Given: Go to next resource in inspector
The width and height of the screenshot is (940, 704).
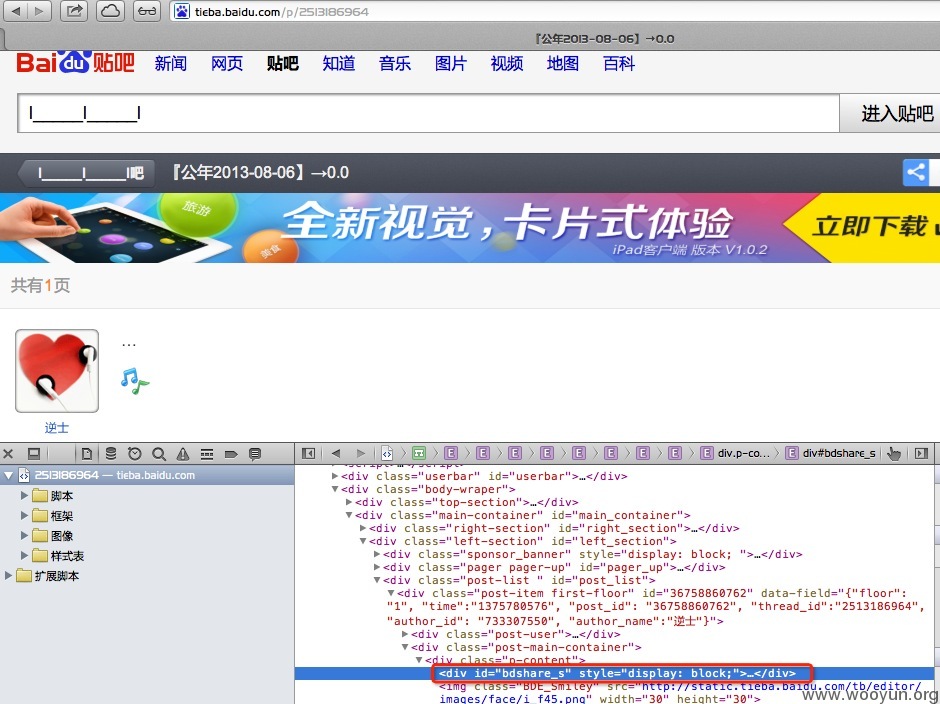Looking at the screenshot, I should coord(360,453).
